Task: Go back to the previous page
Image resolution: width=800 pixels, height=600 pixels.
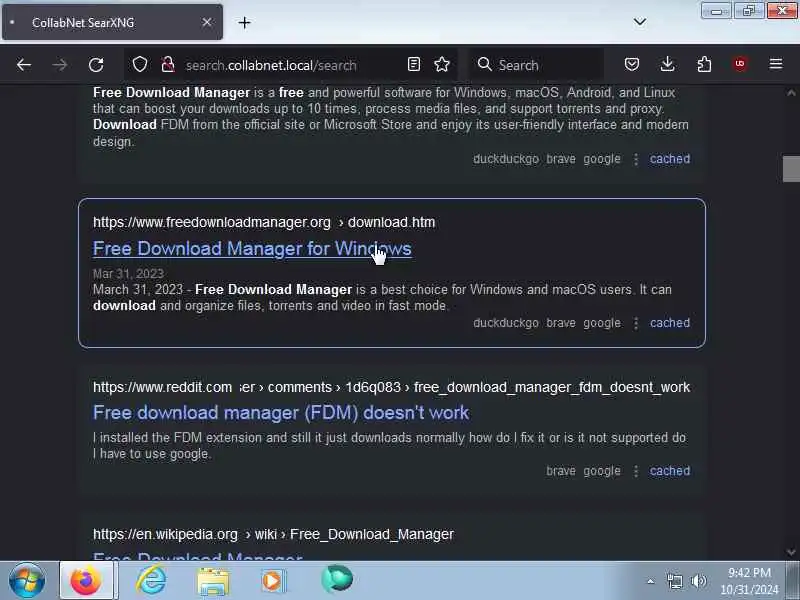Action: [24, 65]
